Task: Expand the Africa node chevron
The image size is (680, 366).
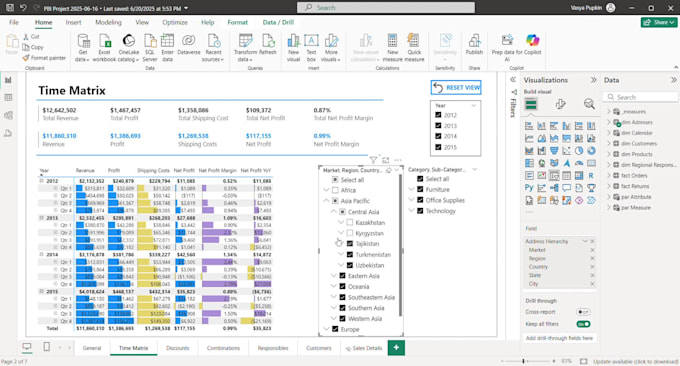Action: point(327,190)
